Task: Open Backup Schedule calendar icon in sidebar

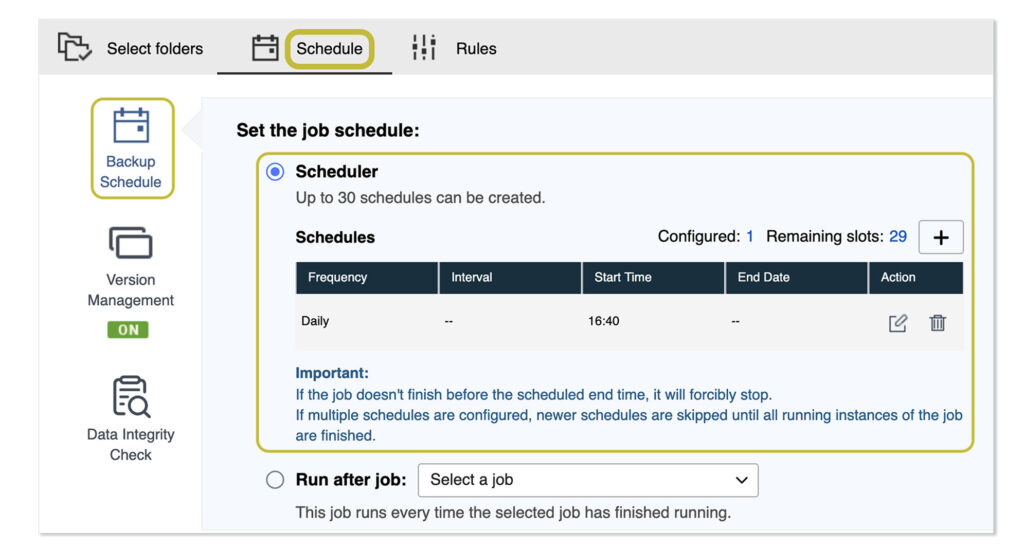Action: point(131,126)
